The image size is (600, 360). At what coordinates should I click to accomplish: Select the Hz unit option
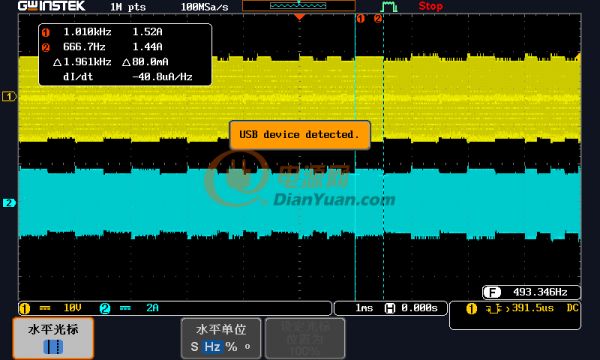click(x=212, y=347)
